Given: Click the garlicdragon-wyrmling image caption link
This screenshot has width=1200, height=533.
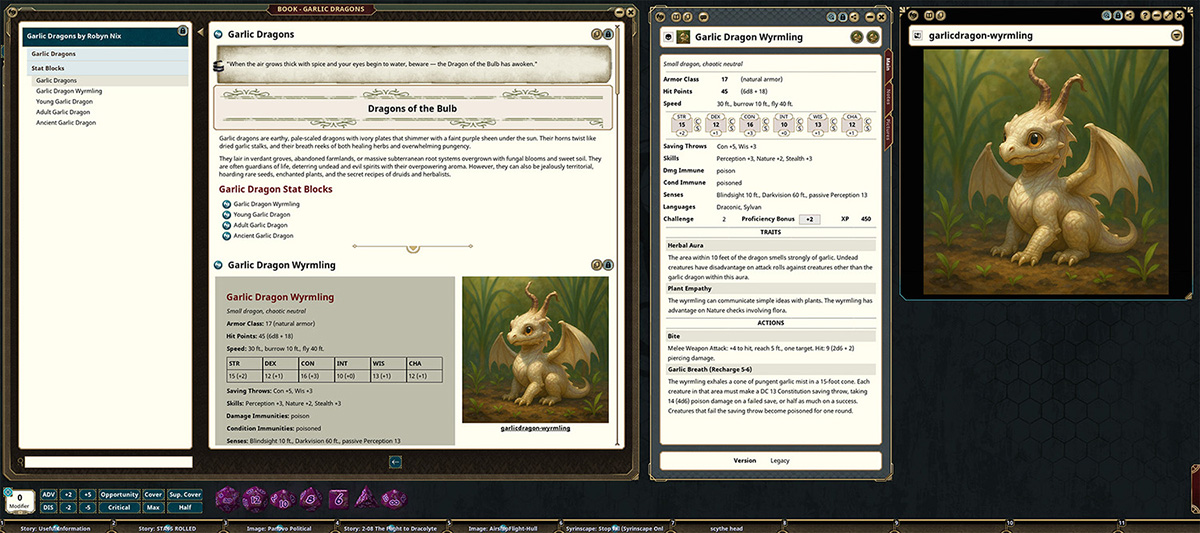Looking at the screenshot, I should 535,428.
